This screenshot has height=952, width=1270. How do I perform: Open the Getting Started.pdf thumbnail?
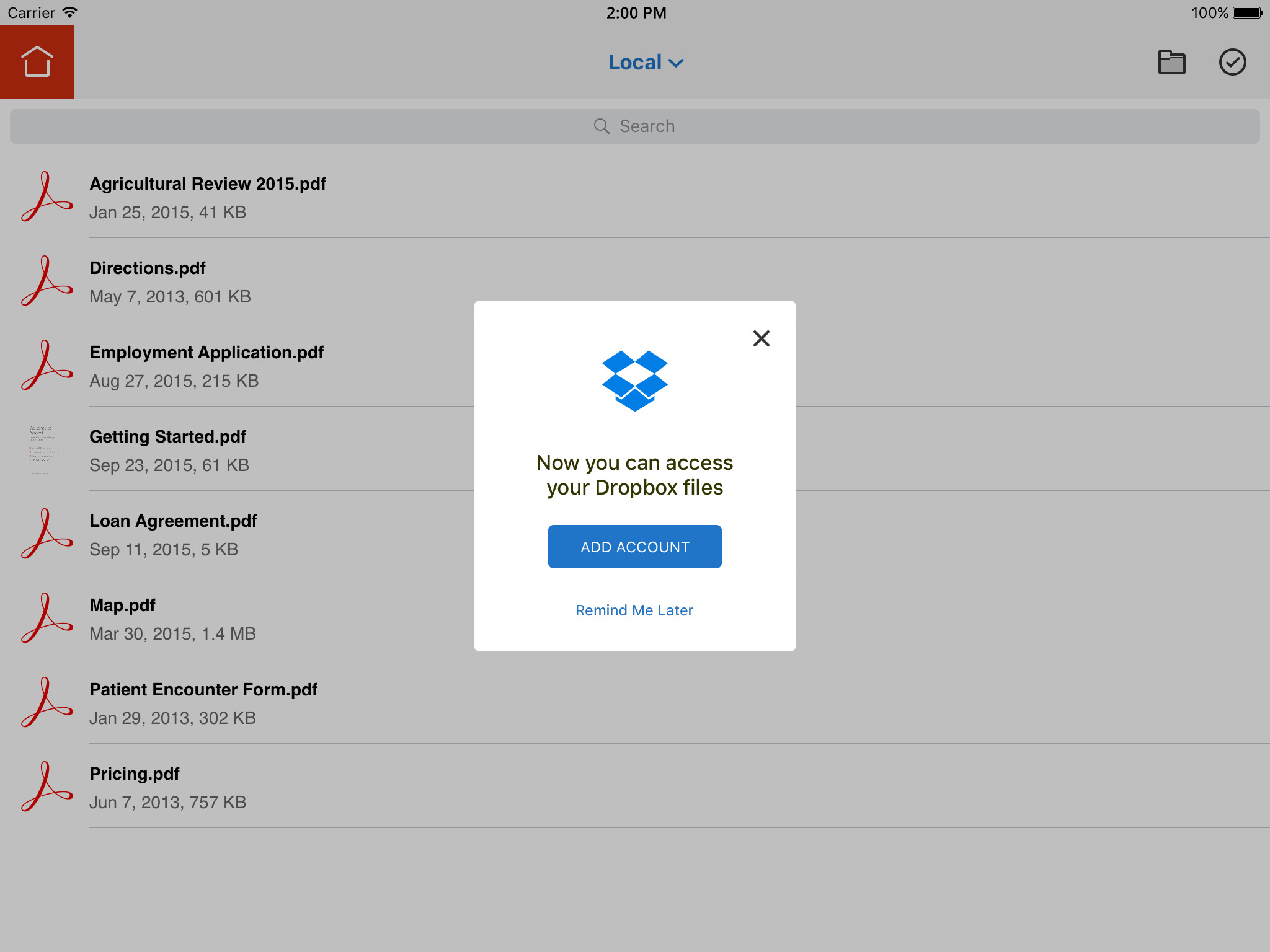point(43,451)
